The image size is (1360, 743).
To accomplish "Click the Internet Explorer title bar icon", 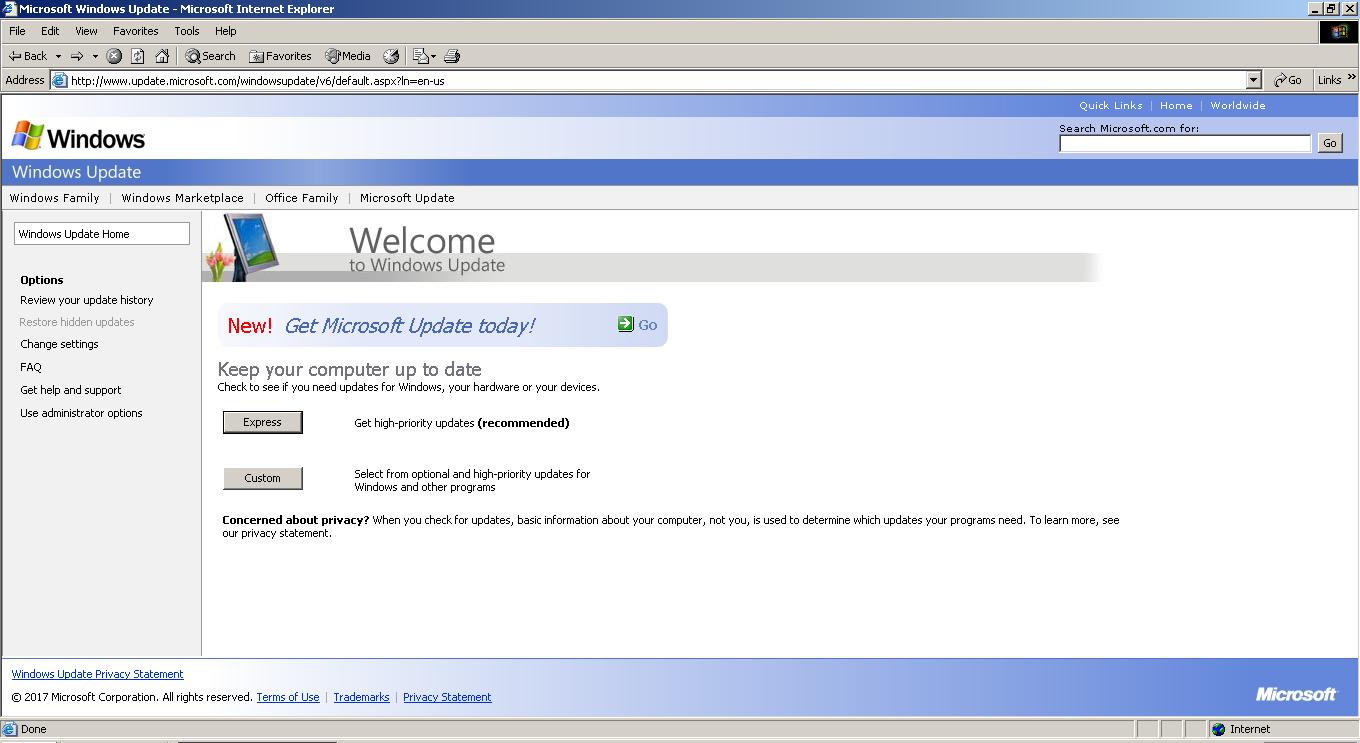I will 9,9.
